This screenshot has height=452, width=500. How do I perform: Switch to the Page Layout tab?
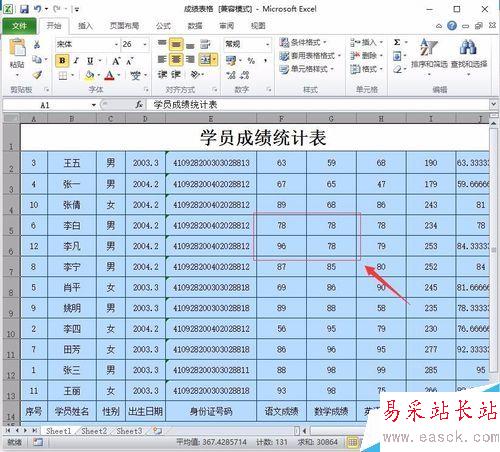124,26
